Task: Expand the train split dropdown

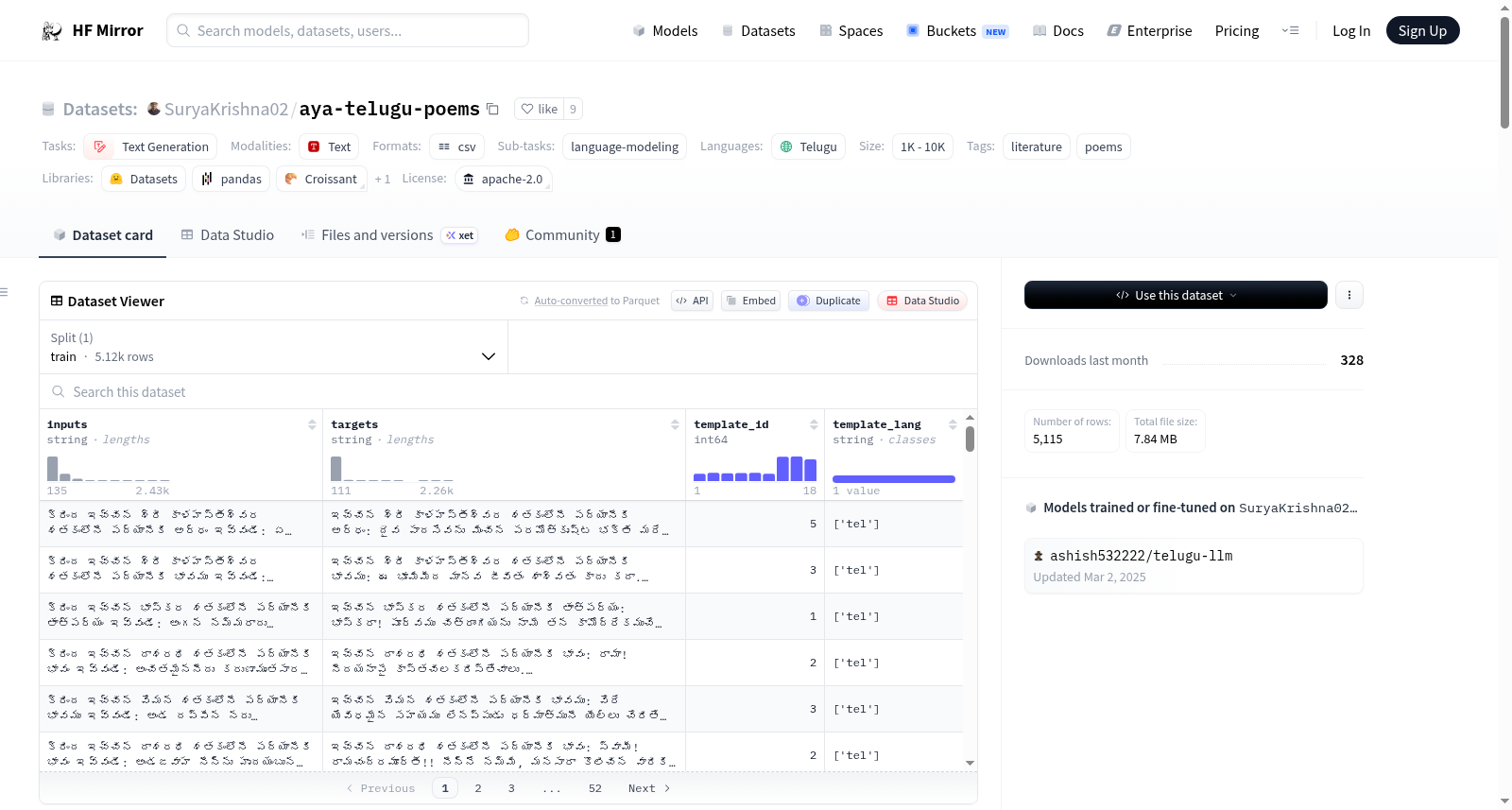Action: [273, 347]
